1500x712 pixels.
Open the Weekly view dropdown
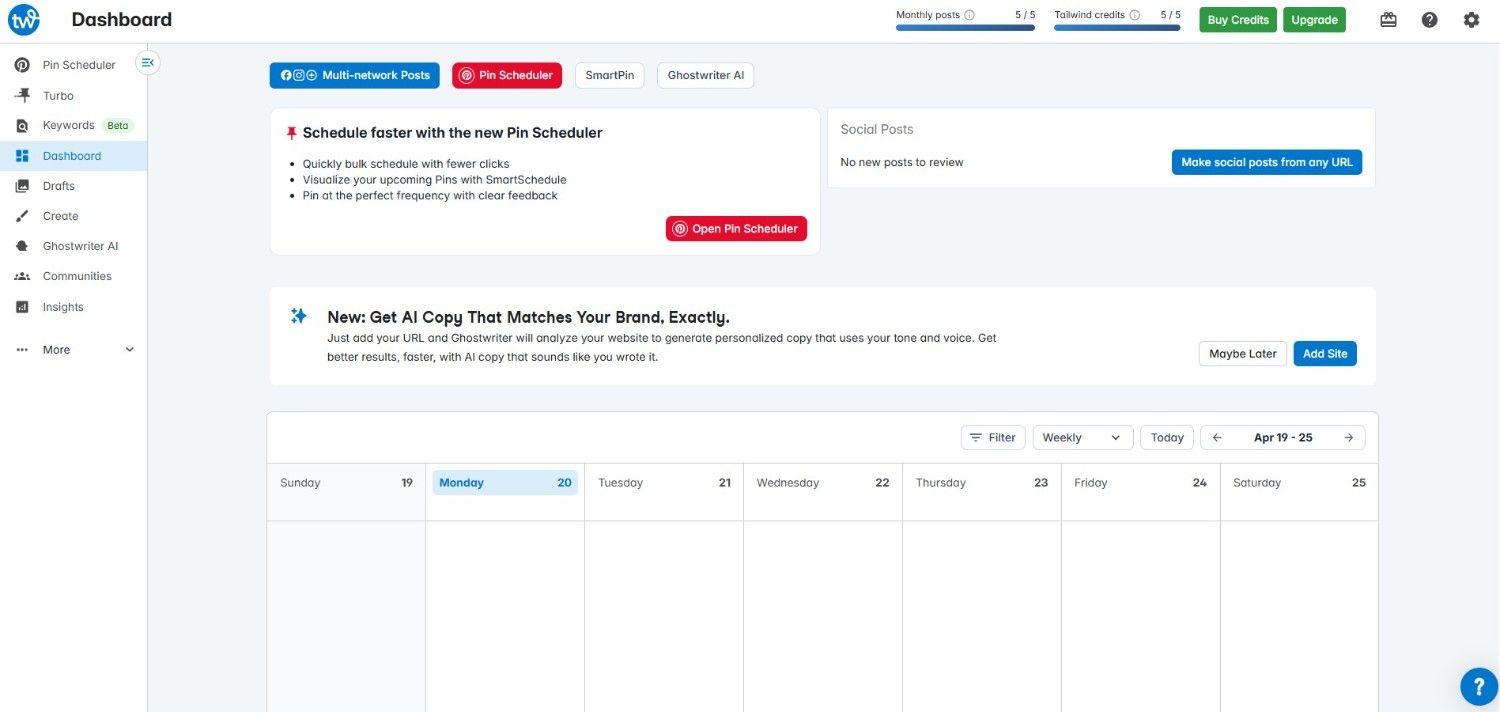coord(1082,437)
